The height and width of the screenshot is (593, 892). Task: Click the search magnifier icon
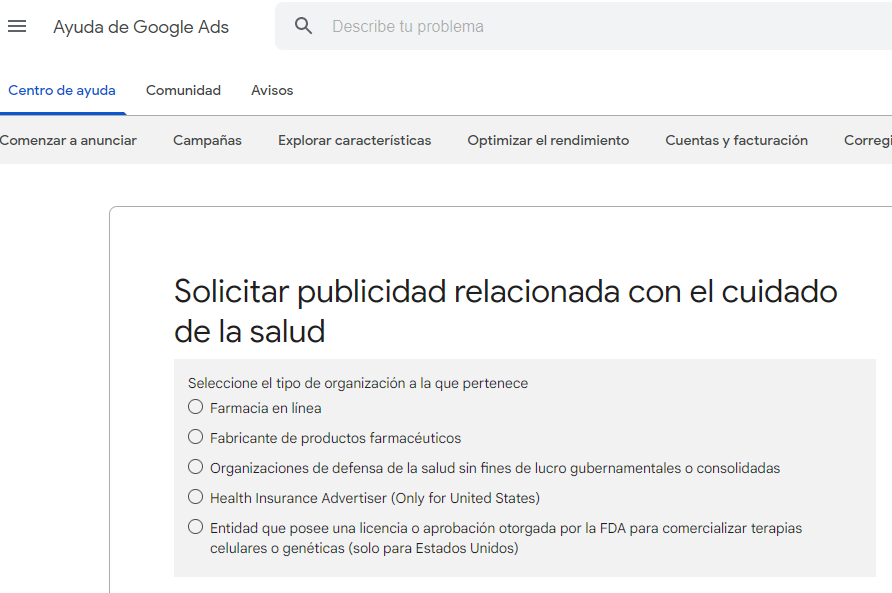tap(304, 27)
